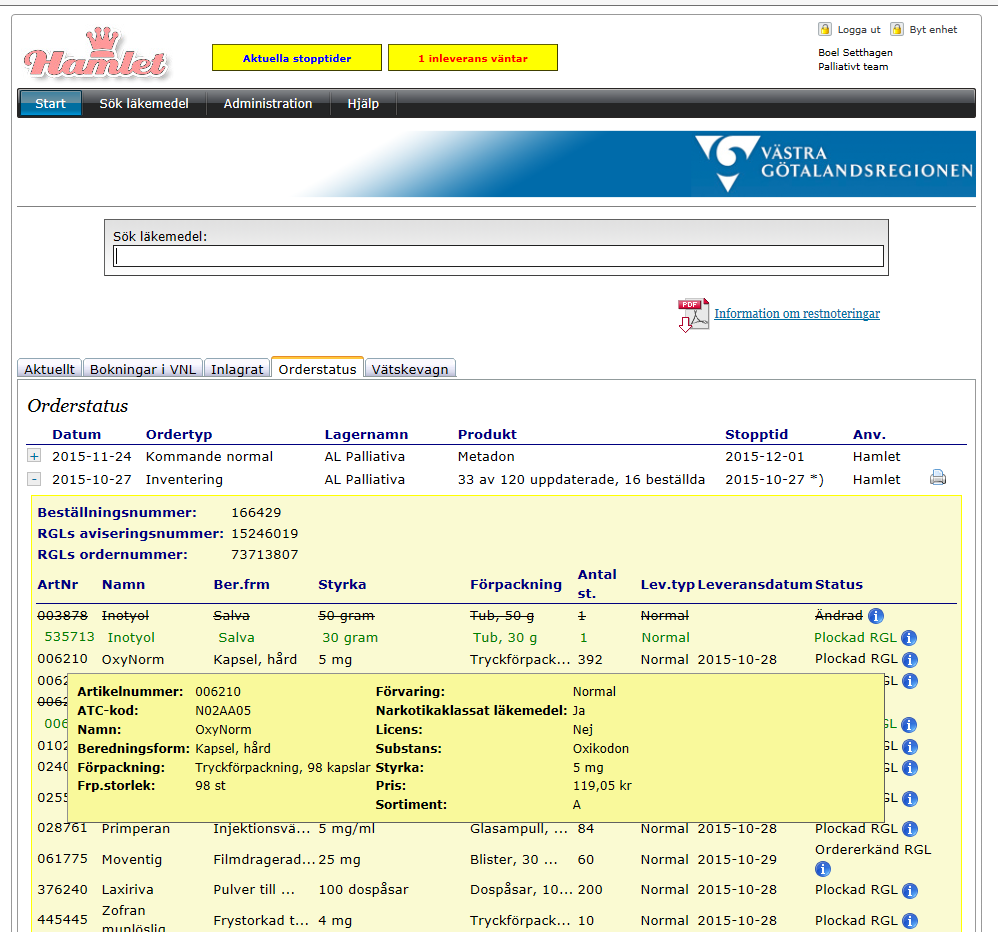The width and height of the screenshot is (998, 932).
Task: Open info icon under Ordererkänd RGL for Moventig
Action: tap(822, 869)
